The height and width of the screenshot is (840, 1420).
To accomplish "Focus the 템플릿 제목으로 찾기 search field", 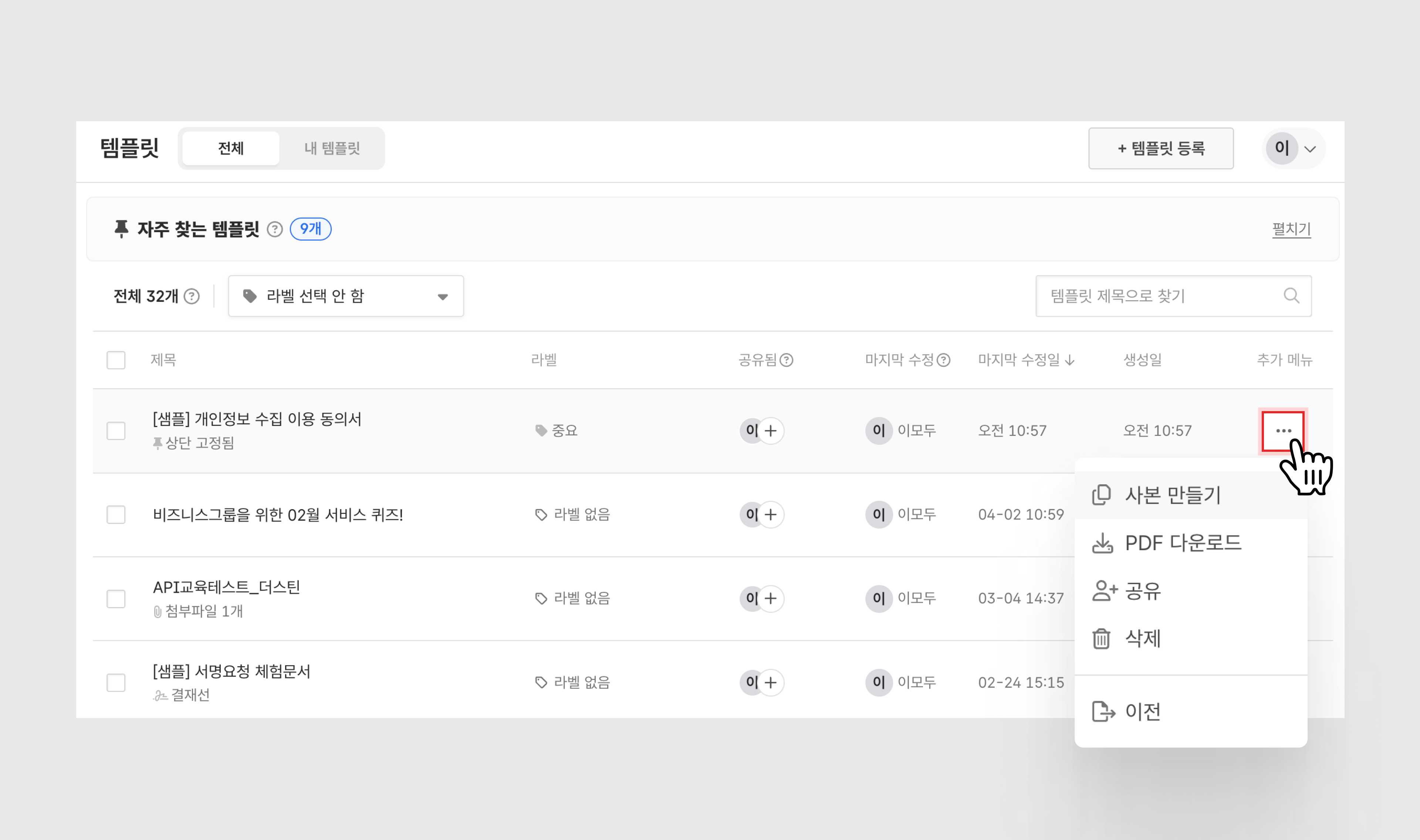I will [x=1154, y=296].
